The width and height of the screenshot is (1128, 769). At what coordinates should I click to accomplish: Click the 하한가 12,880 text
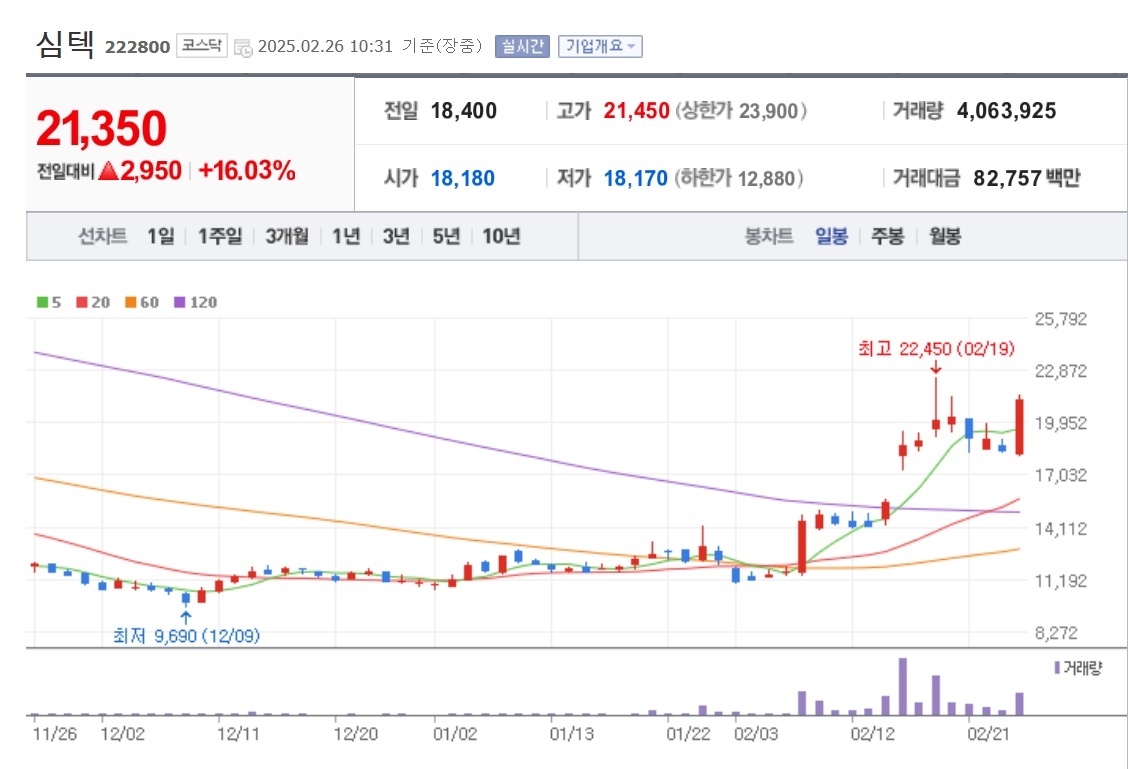739,178
